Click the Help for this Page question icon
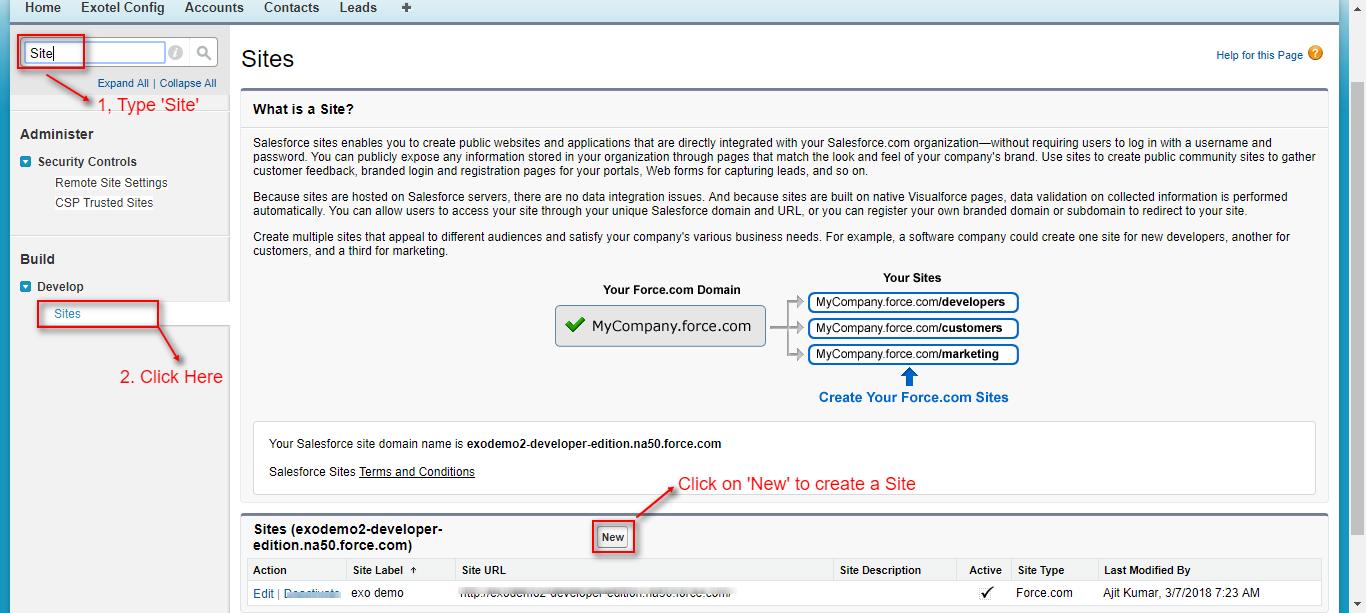 (x=1315, y=54)
